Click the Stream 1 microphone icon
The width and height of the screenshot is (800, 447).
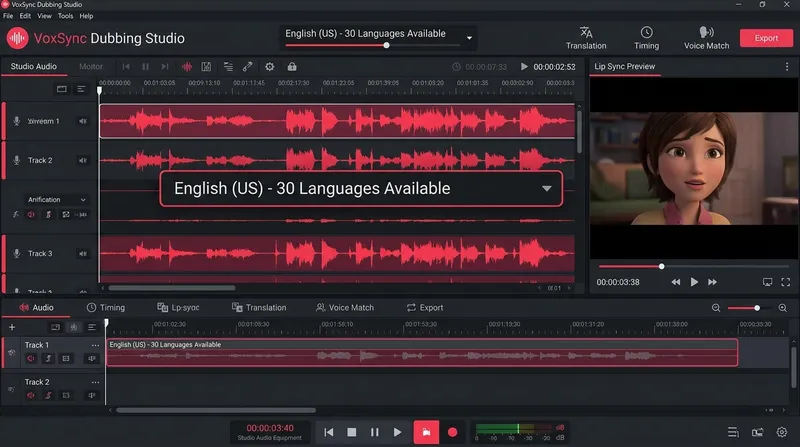coord(16,121)
